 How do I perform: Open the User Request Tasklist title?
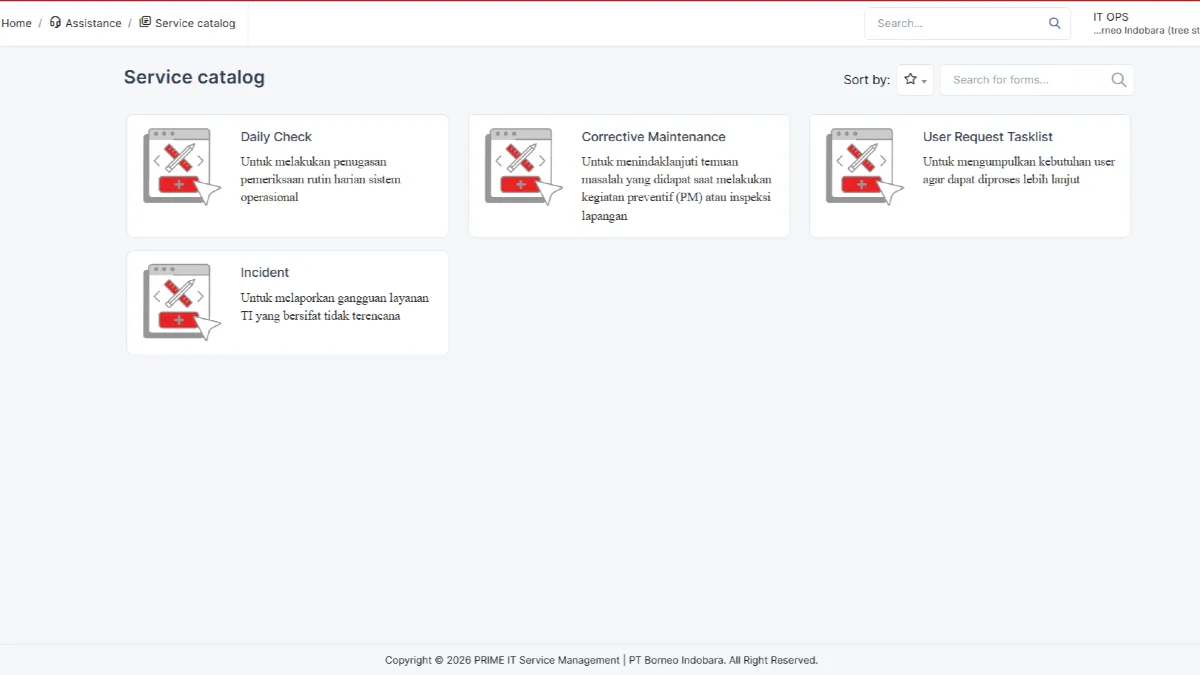click(x=988, y=137)
